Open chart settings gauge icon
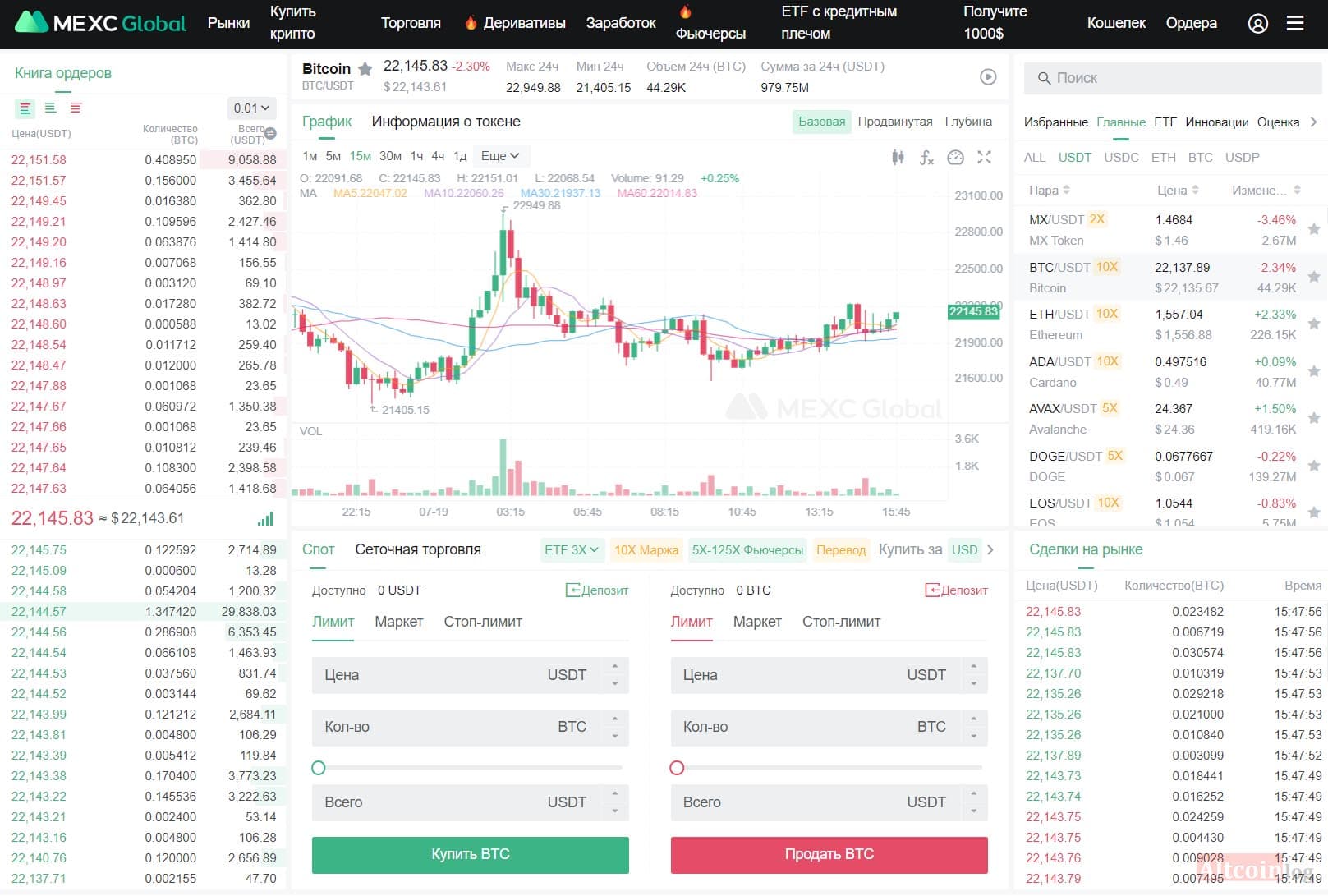This screenshot has width=1328, height=896. pos(955,157)
